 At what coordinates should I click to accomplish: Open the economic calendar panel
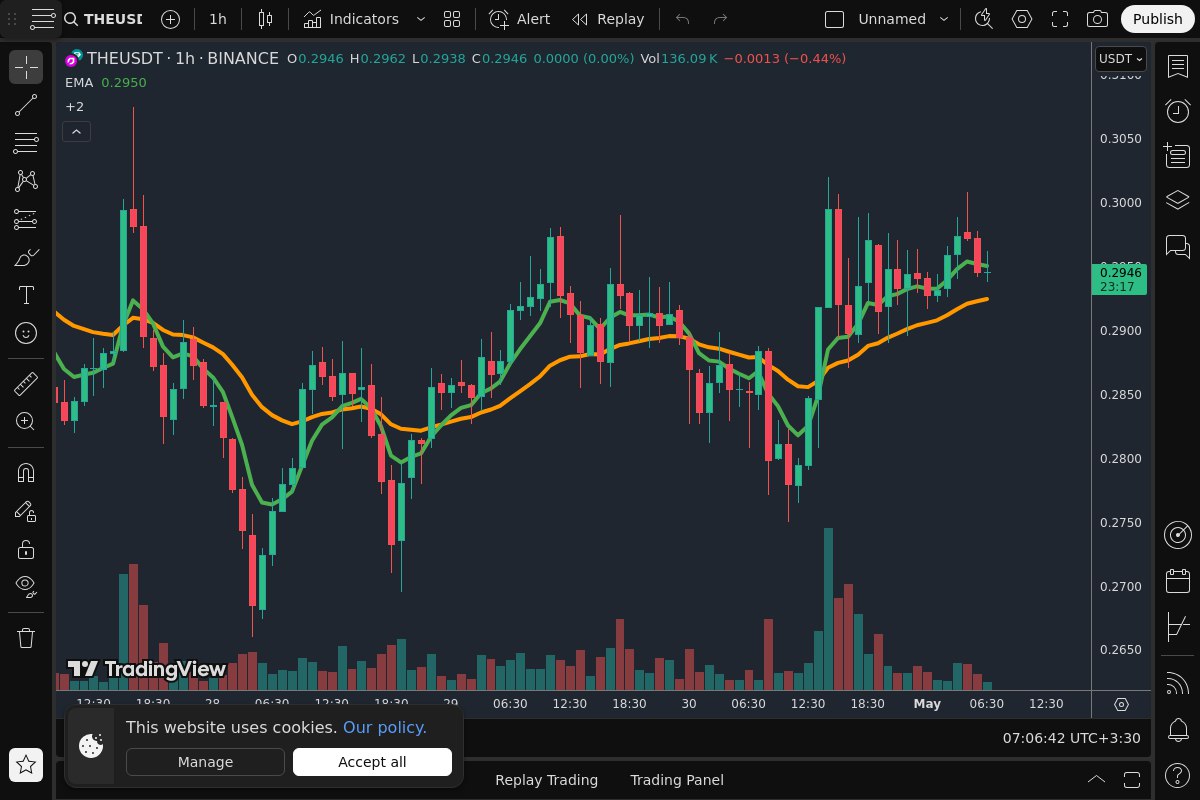pyautogui.click(x=1177, y=580)
